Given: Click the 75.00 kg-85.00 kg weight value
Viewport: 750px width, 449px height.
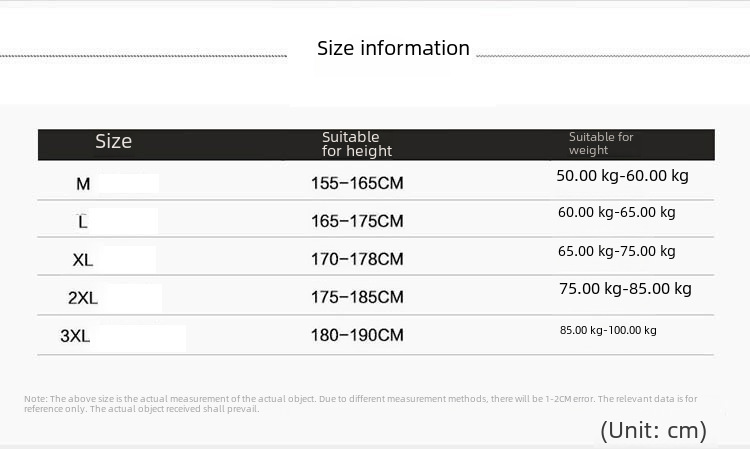Looking at the screenshot, I should [625, 289].
